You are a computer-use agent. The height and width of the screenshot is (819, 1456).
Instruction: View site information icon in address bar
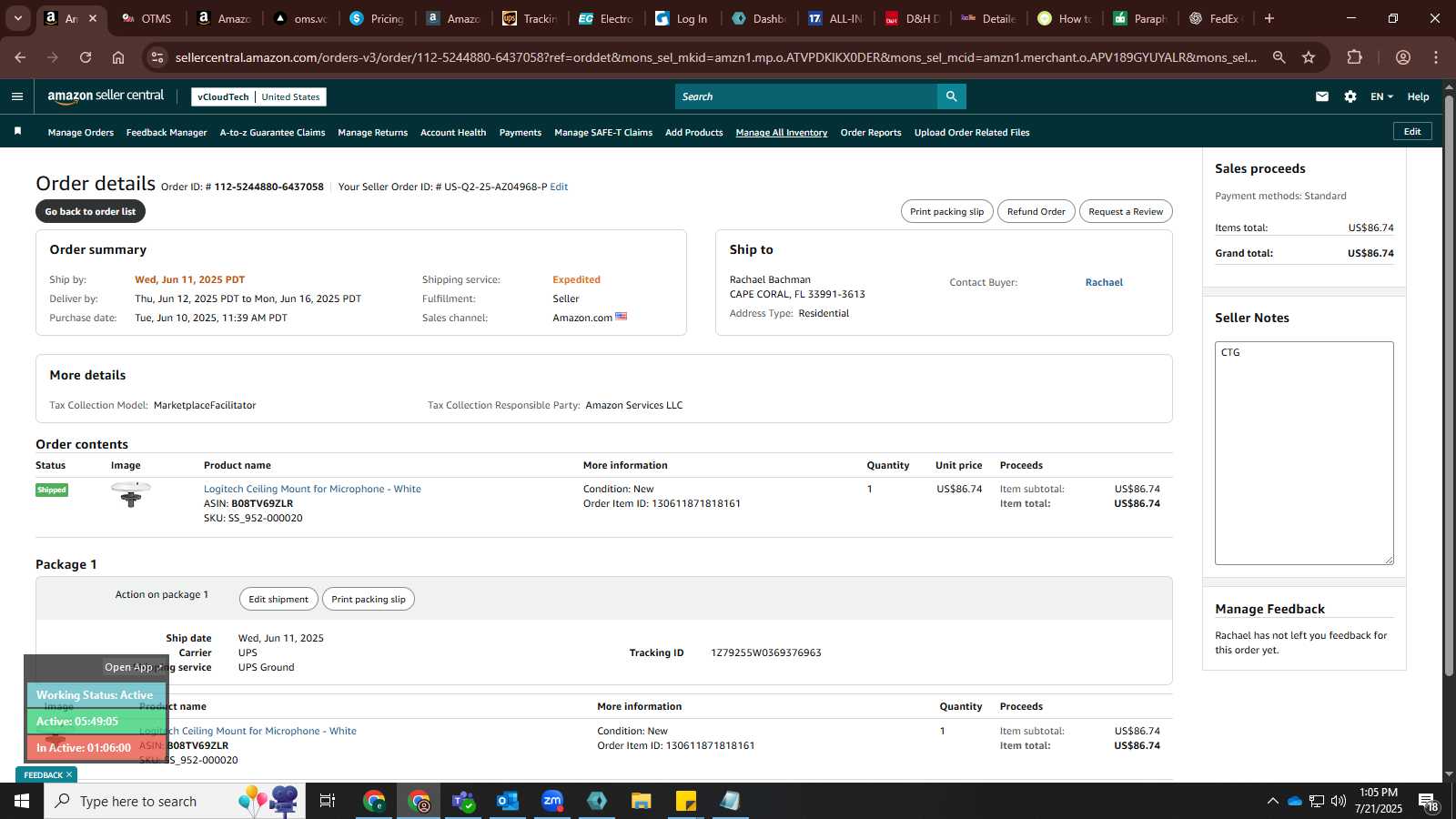point(157,57)
